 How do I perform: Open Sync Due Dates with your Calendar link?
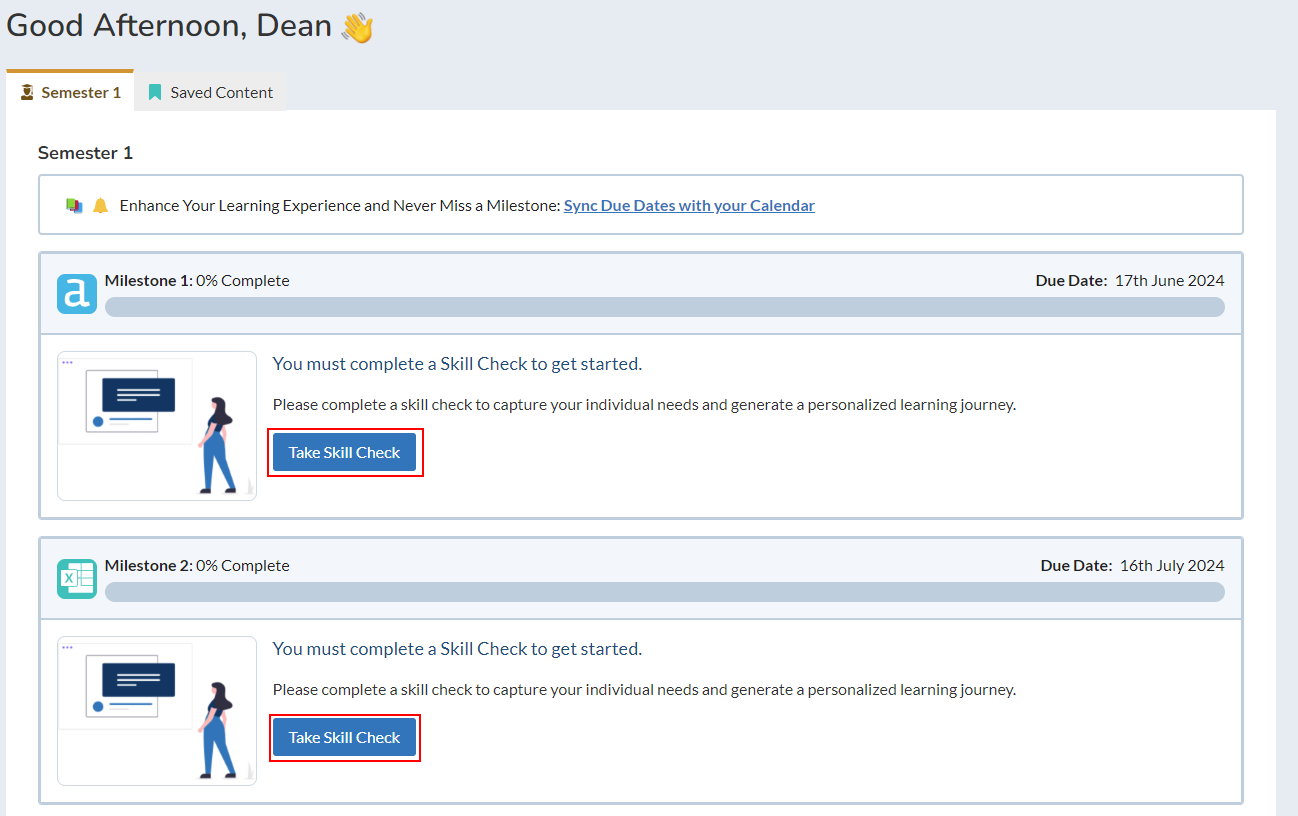[x=689, y=206]
